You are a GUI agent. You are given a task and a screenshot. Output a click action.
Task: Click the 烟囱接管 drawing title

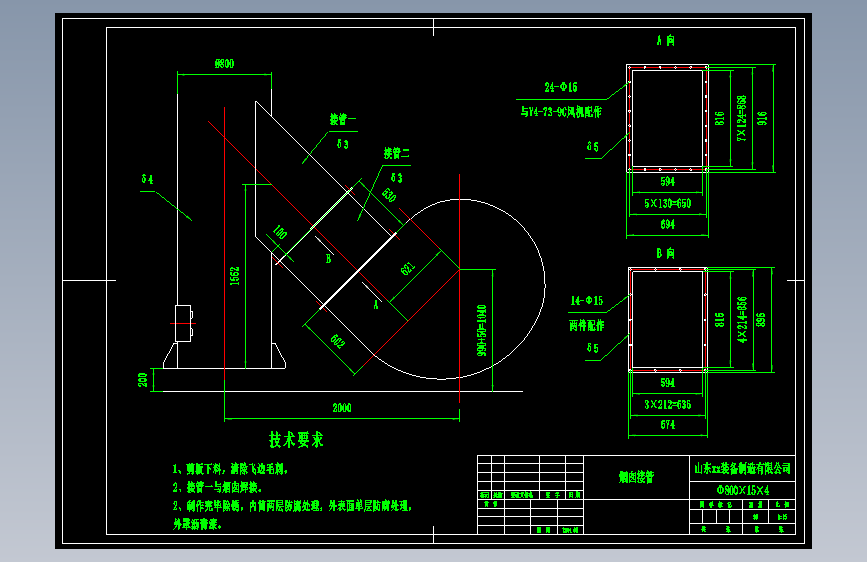pyautogui.click(x=636, y=477)
